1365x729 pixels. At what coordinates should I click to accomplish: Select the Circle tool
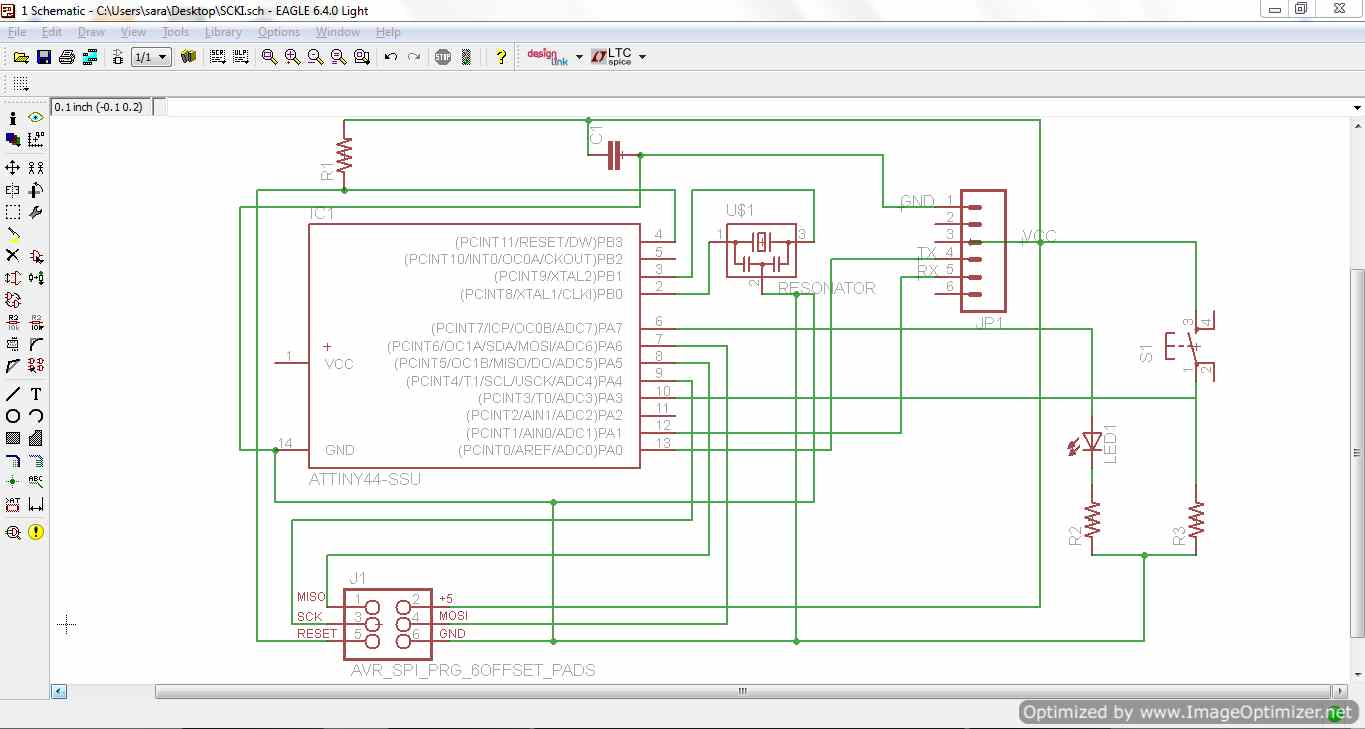point(13,416)
